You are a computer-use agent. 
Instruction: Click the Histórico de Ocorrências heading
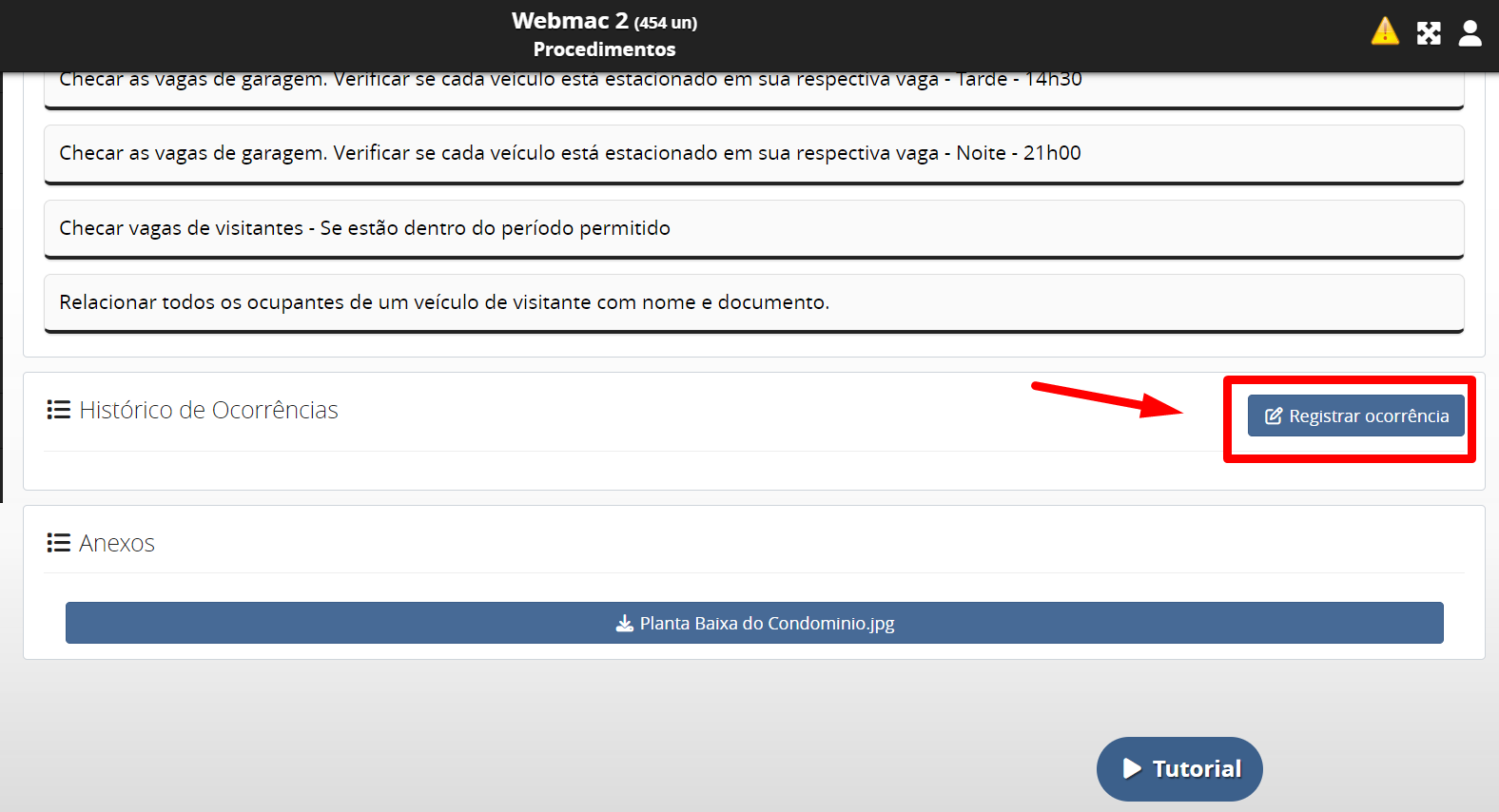click(x=208, y=410)
